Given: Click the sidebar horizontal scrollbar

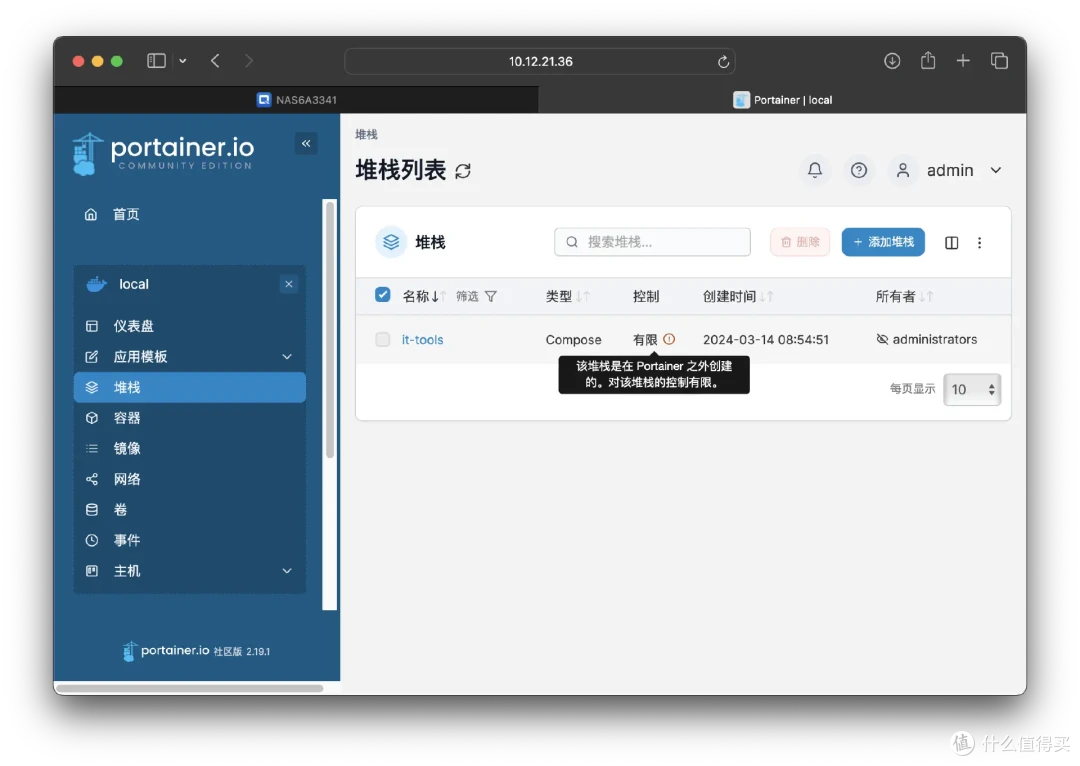Looking at the screenshot, I should (x=189, y=687).
